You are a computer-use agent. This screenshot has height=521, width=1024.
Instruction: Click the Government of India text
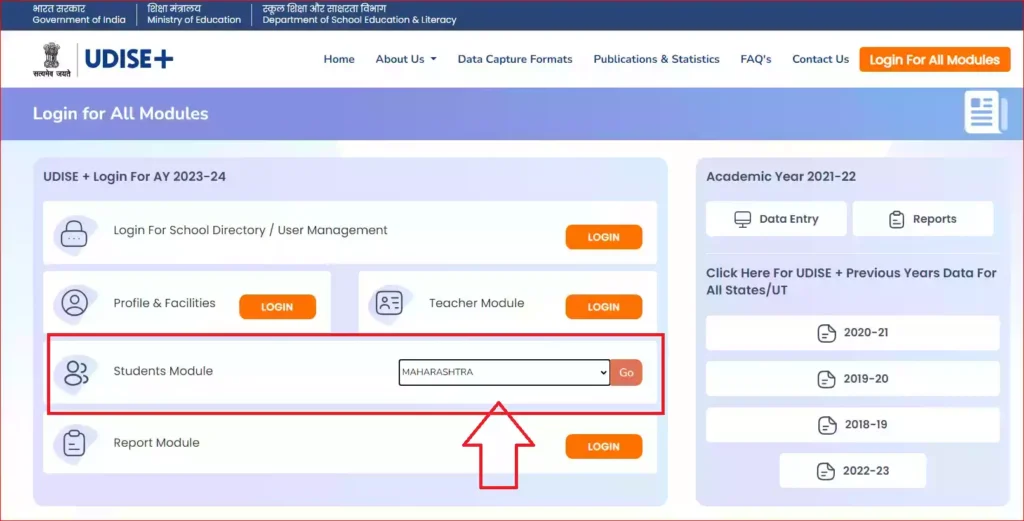[79, 20]
